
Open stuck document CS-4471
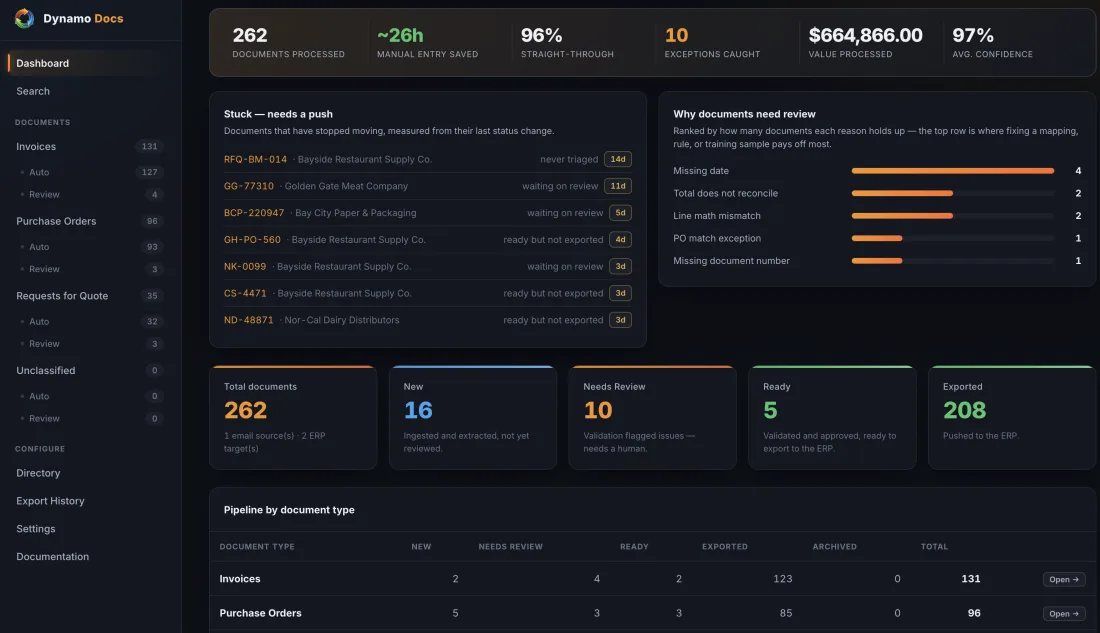point(245,293)
